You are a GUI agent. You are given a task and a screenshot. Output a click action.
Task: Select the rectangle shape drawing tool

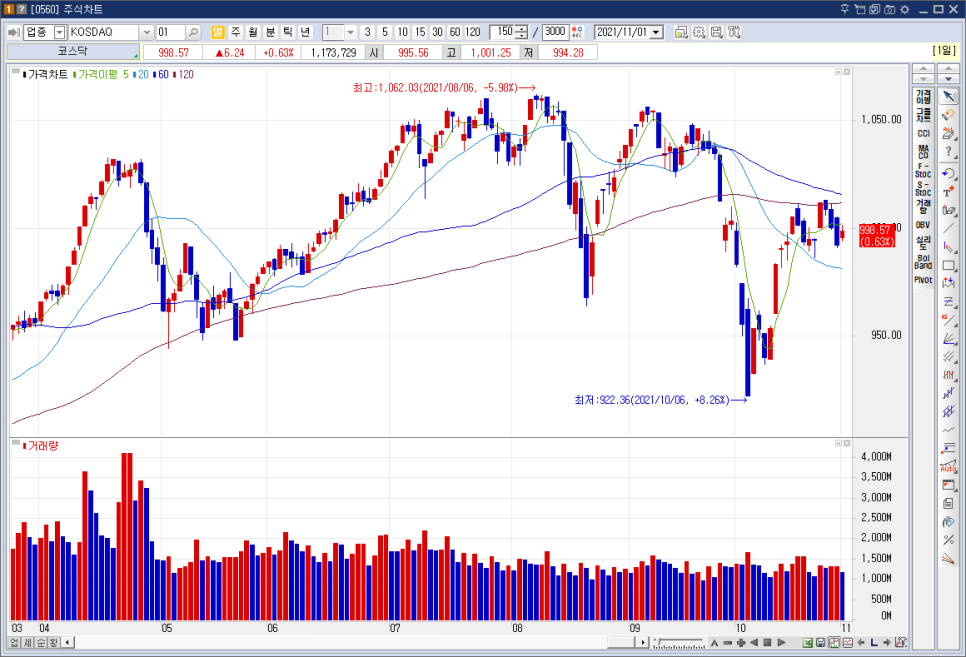click(x=949, y=266)
